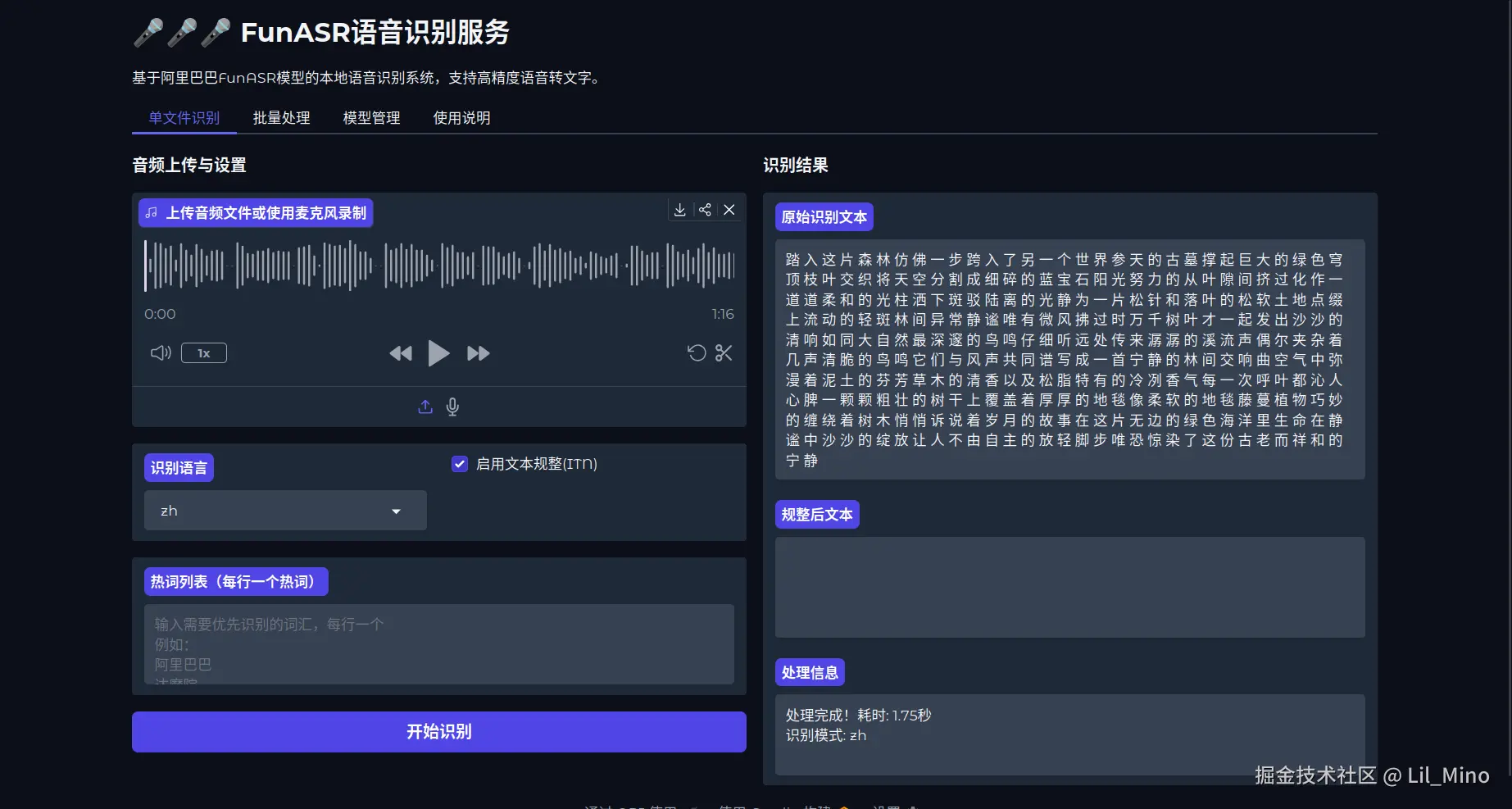Remove the uploaded audio clip
The image size is (1512, 809).
point(729,210)
